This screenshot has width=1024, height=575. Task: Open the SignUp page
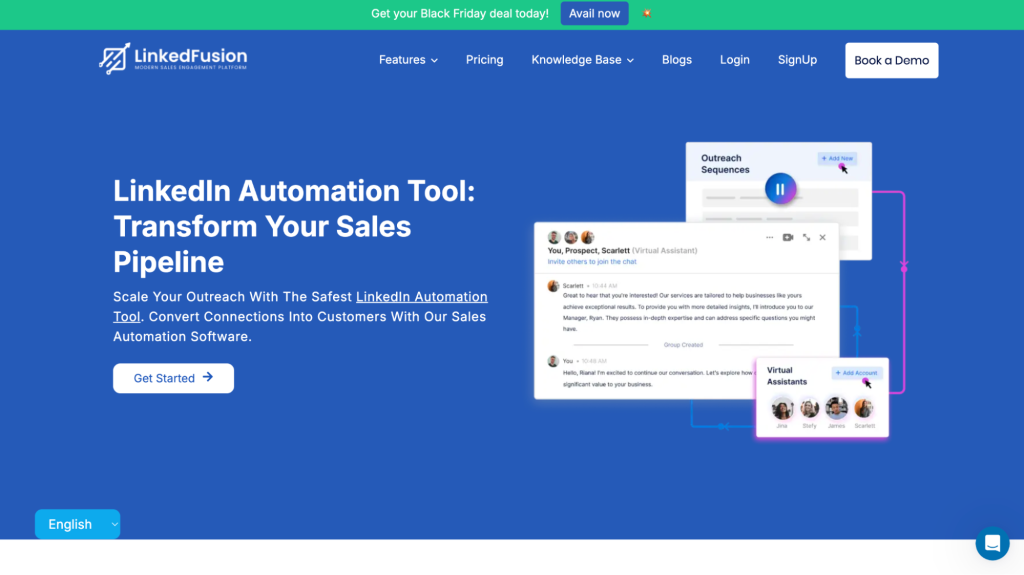(x=797, y=59)
